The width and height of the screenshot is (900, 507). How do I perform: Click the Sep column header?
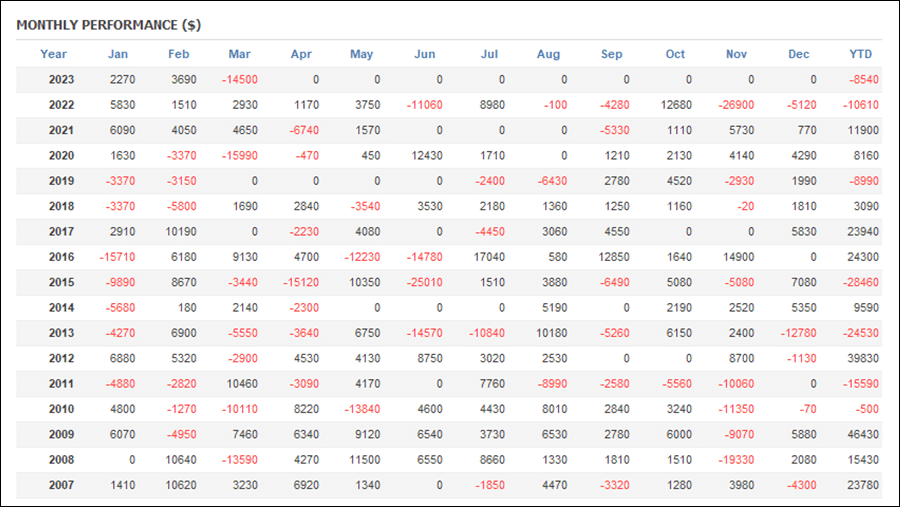click(611, 54)
